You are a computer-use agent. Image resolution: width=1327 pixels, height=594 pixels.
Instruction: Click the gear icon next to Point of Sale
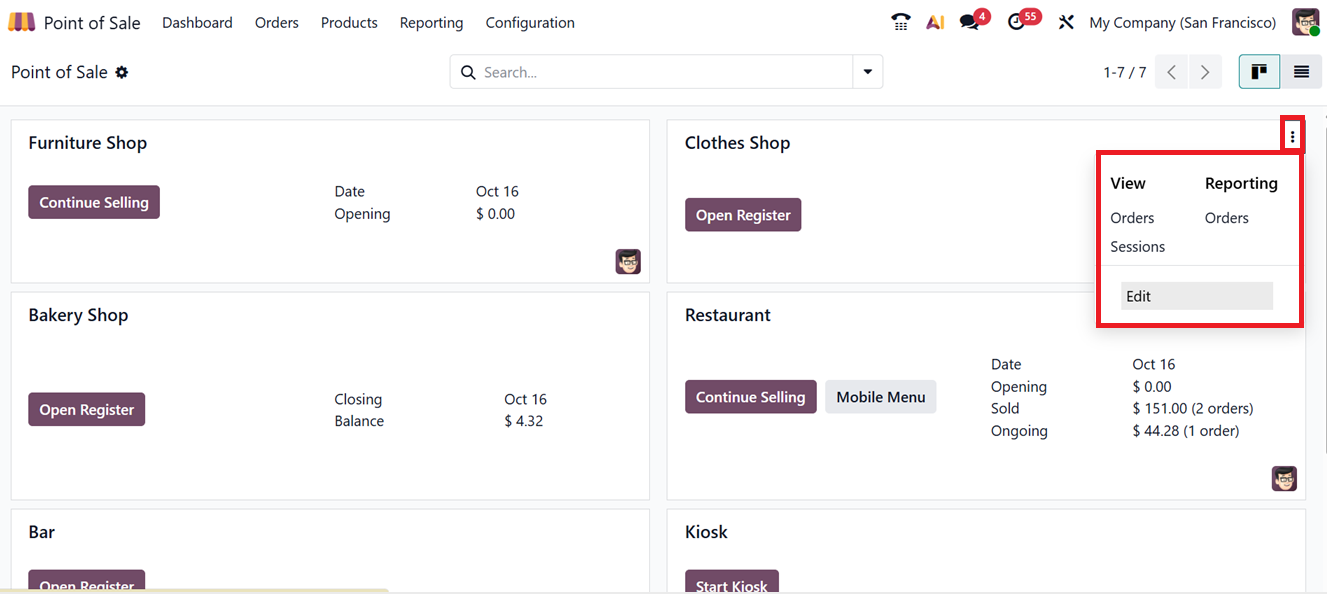(122, 72)
